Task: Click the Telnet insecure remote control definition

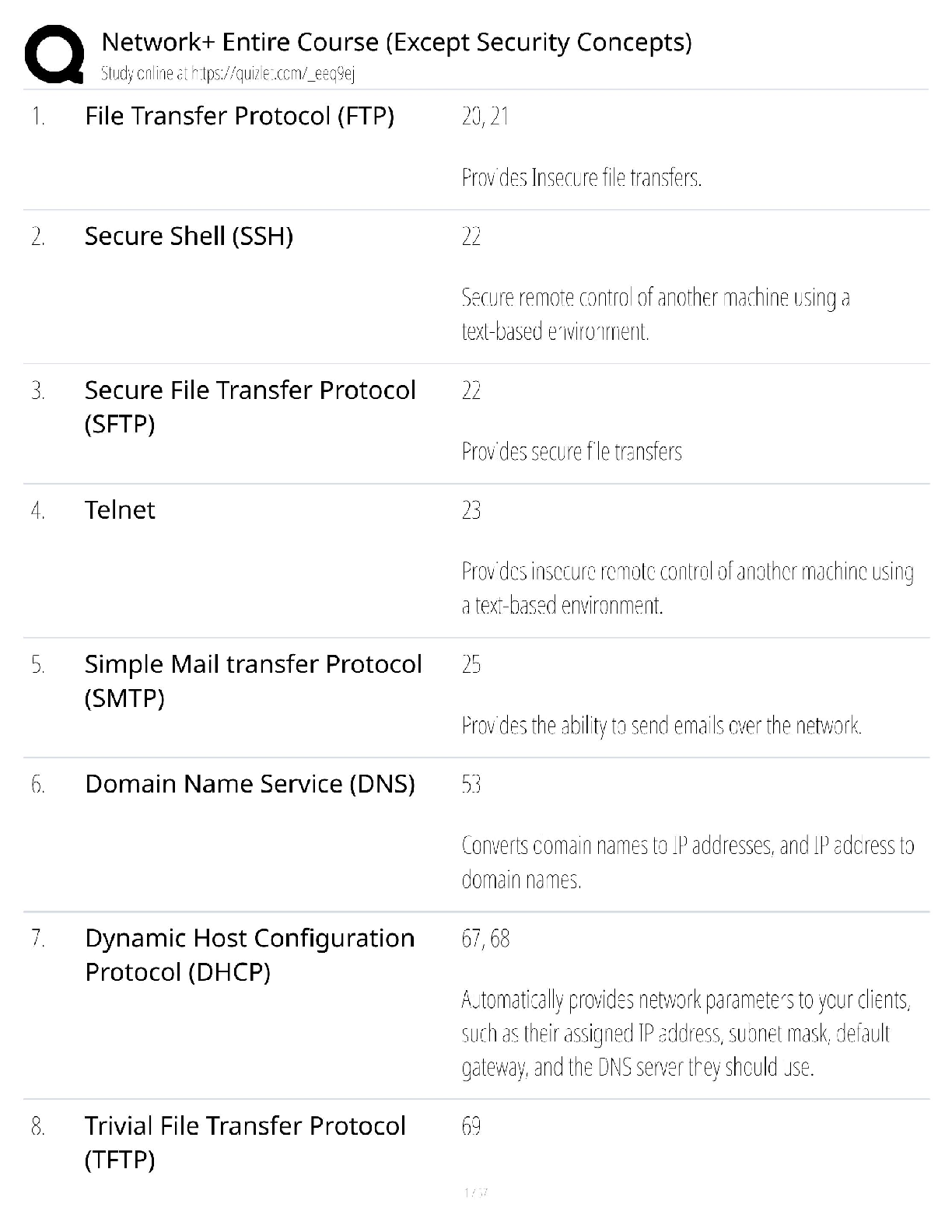Action: click(687, 588)
